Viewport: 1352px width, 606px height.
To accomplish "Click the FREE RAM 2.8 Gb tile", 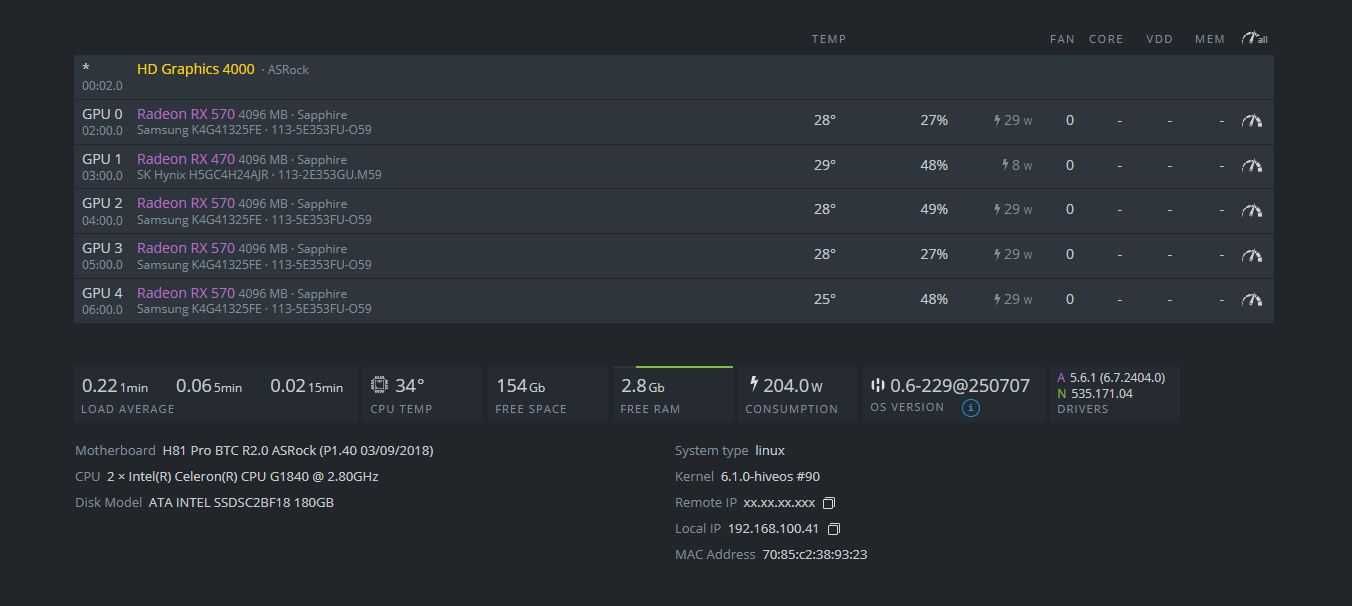I will [671, 395].
